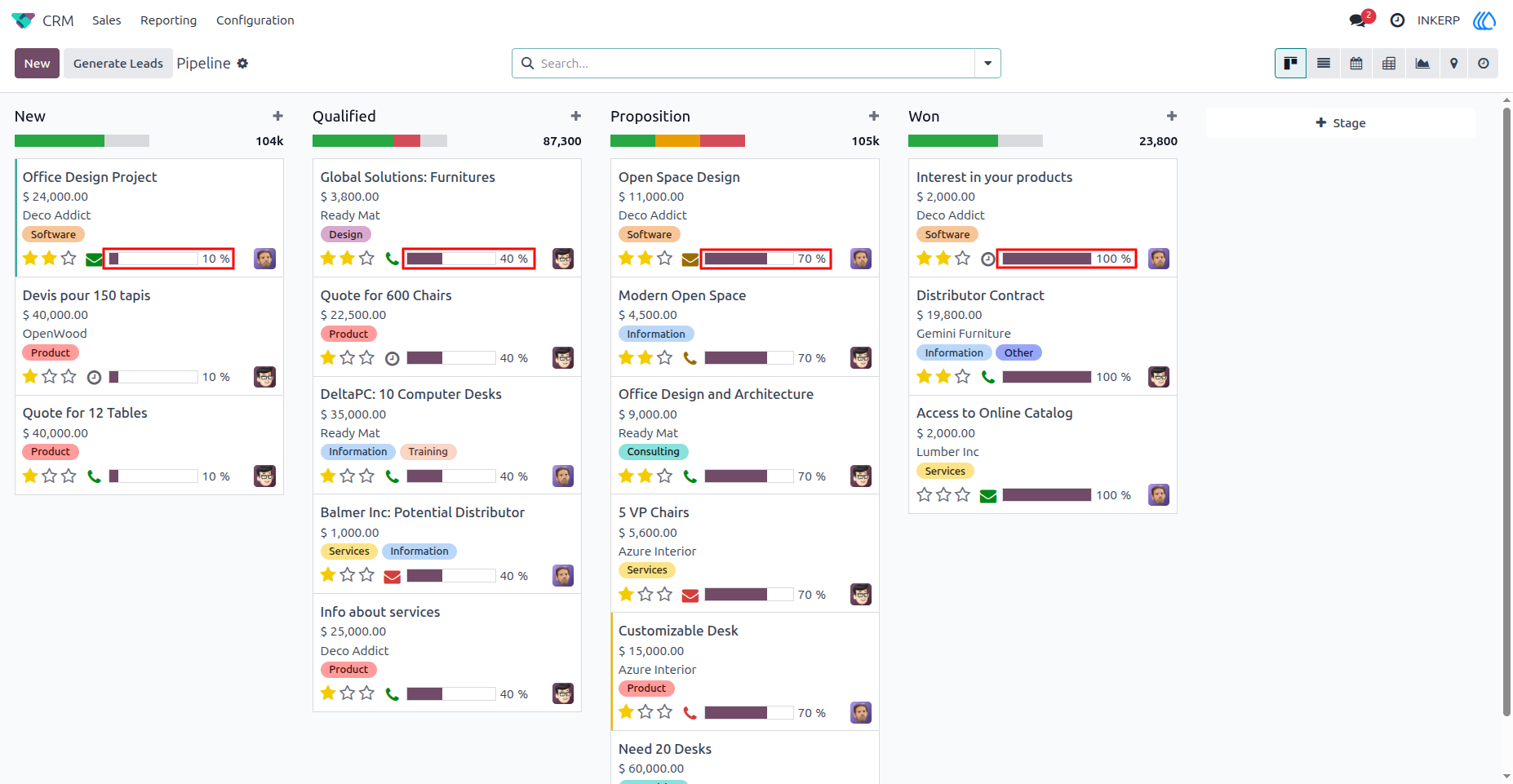Open the Sales menu
The image size is (1513, 784).
107,20
